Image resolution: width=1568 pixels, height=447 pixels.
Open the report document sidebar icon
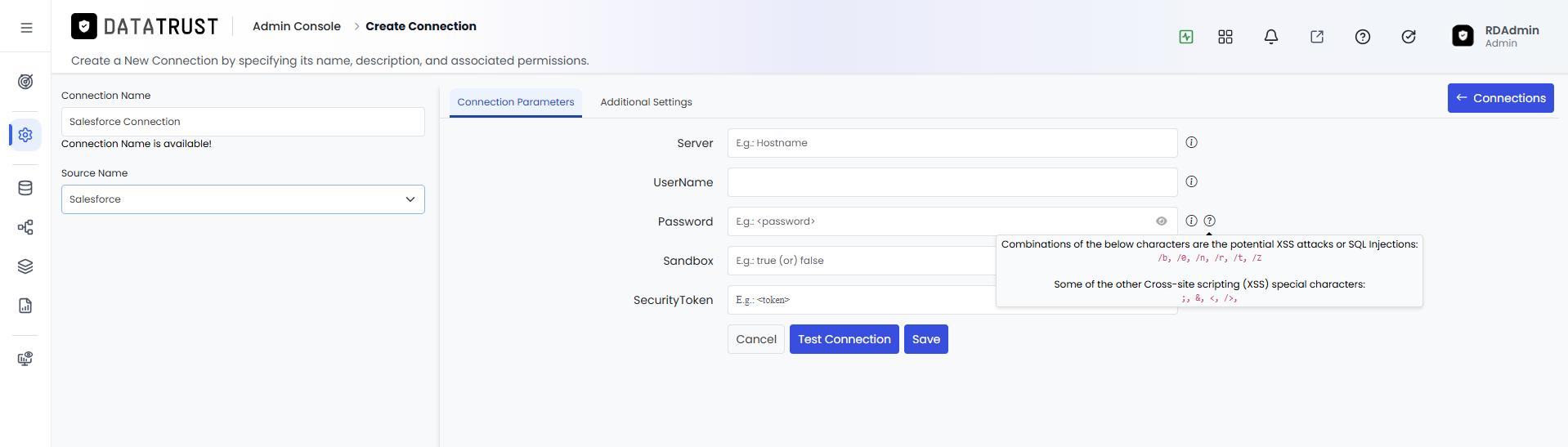click(x=25, y=306)
